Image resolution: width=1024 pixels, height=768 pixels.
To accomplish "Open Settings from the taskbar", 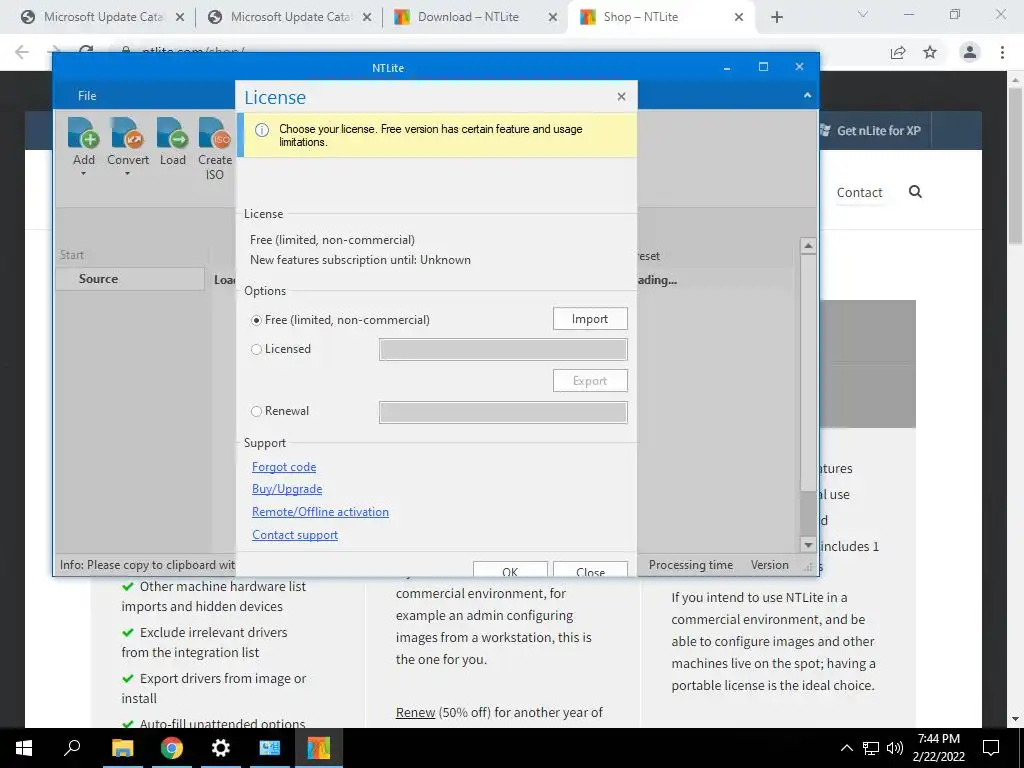I will (221, 748).
